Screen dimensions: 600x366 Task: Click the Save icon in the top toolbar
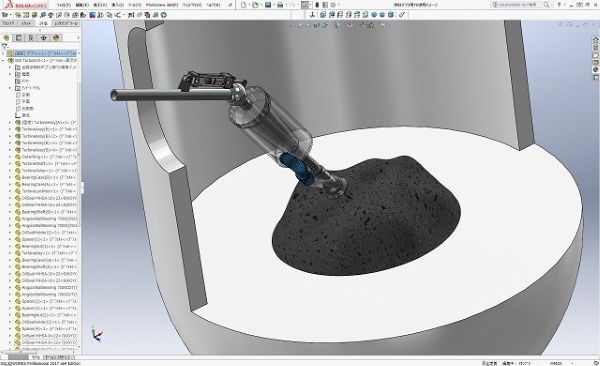click(x=268, y=5)
